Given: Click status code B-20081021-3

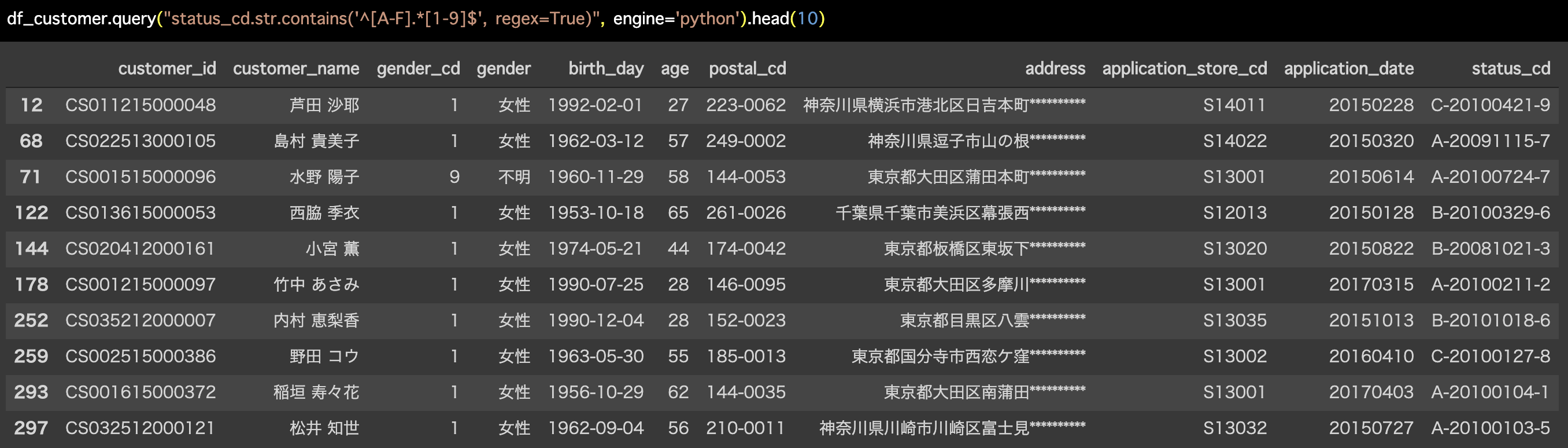Looking at the screenshot, I should tap(1491, 249).
